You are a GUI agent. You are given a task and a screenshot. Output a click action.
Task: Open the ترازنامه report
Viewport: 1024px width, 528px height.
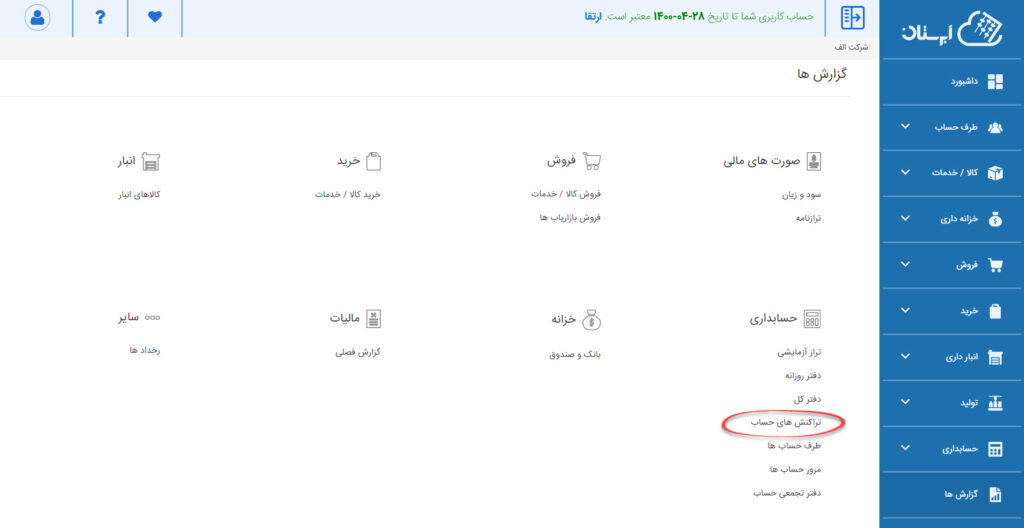pyautogui.click(x=808, y=218)
